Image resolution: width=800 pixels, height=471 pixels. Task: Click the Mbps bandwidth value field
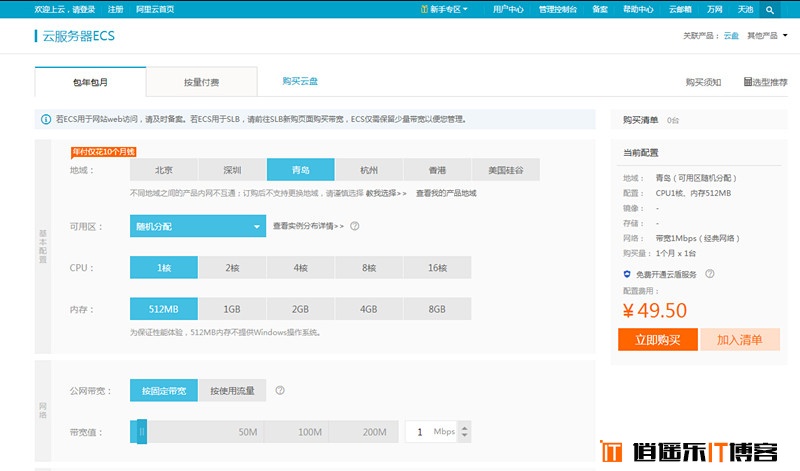(x=432, y=432)
